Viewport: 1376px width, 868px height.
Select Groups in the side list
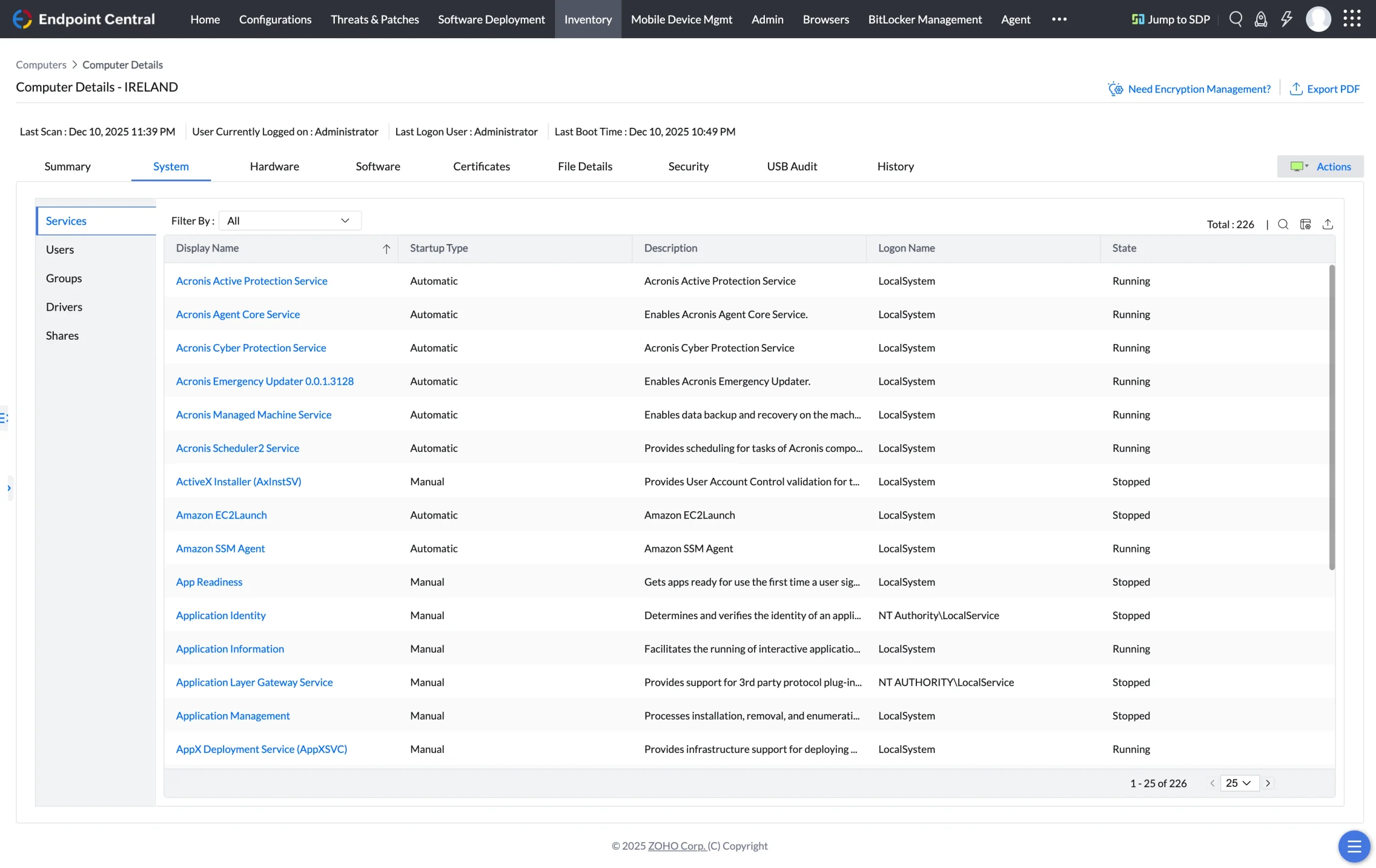96,278
